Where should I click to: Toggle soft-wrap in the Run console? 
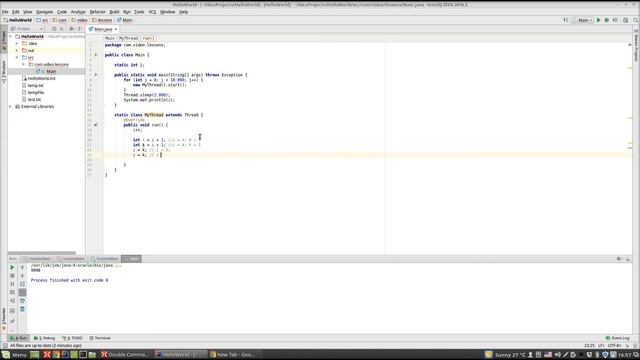22,284
